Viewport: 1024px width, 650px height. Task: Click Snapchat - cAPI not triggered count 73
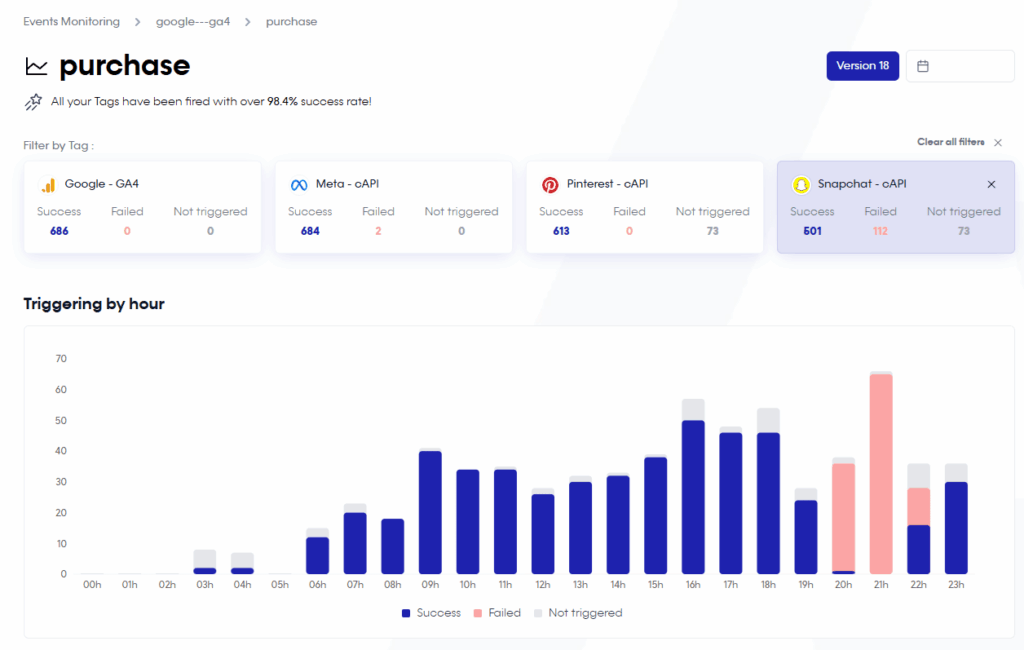point(963,231)
